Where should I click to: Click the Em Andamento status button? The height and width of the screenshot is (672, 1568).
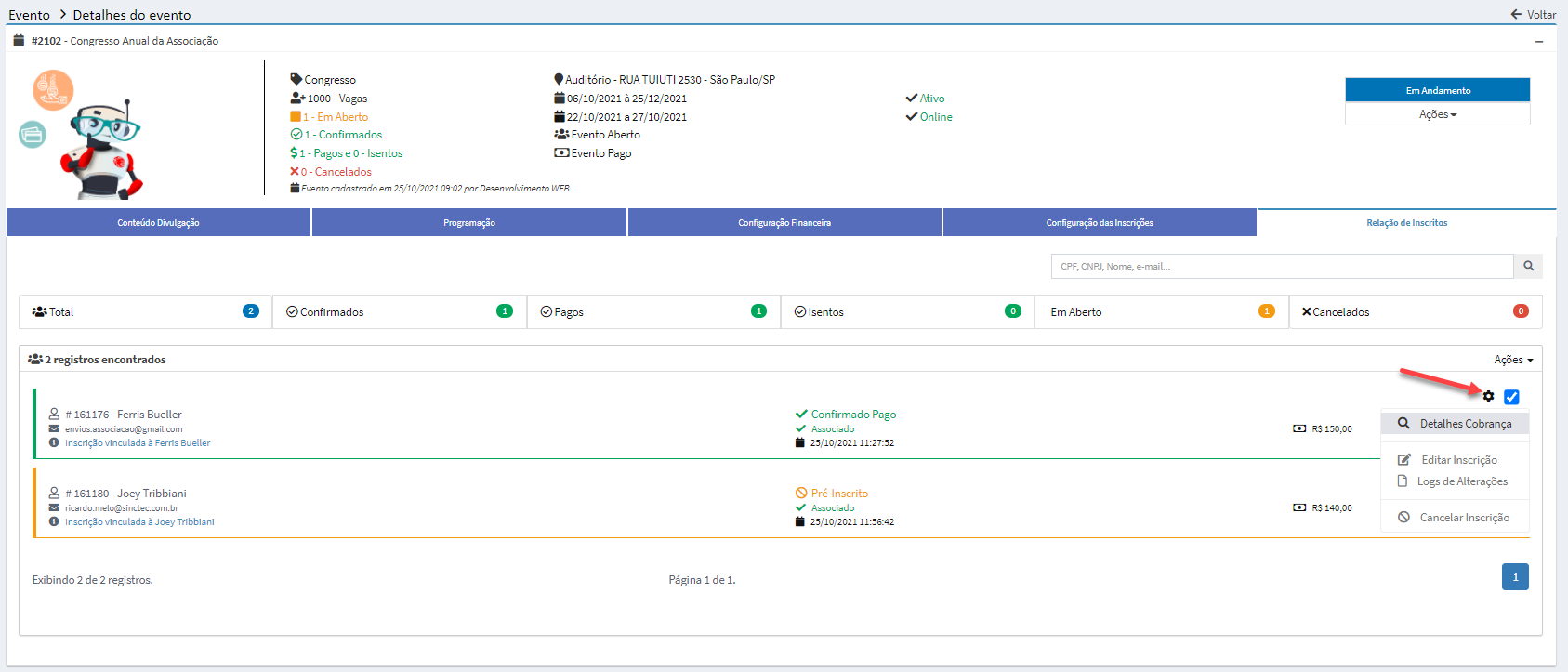[x=1437, y=90]
